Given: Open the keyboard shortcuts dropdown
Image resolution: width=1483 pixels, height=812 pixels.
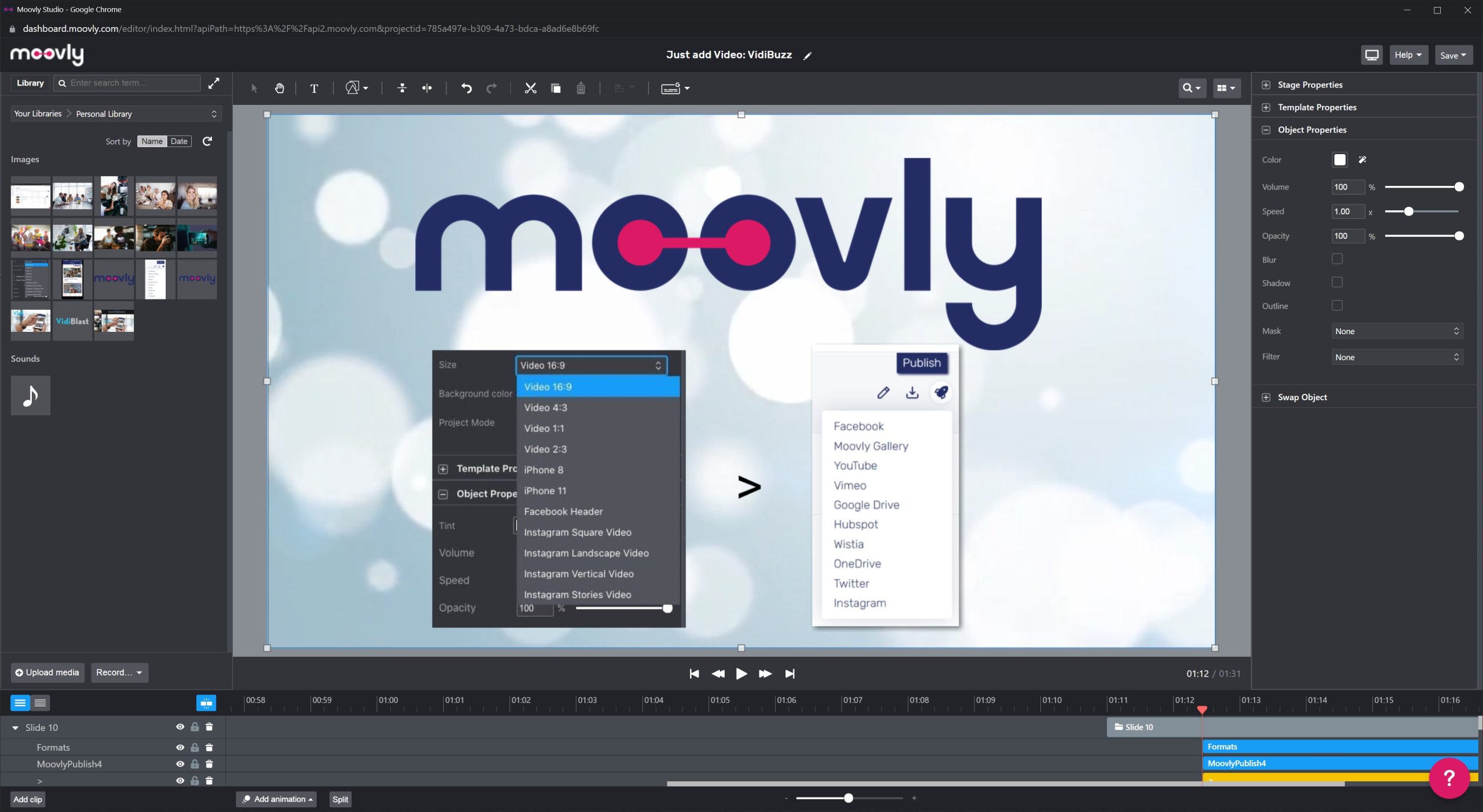Looking at the screenshot, I should click(675, 88).
